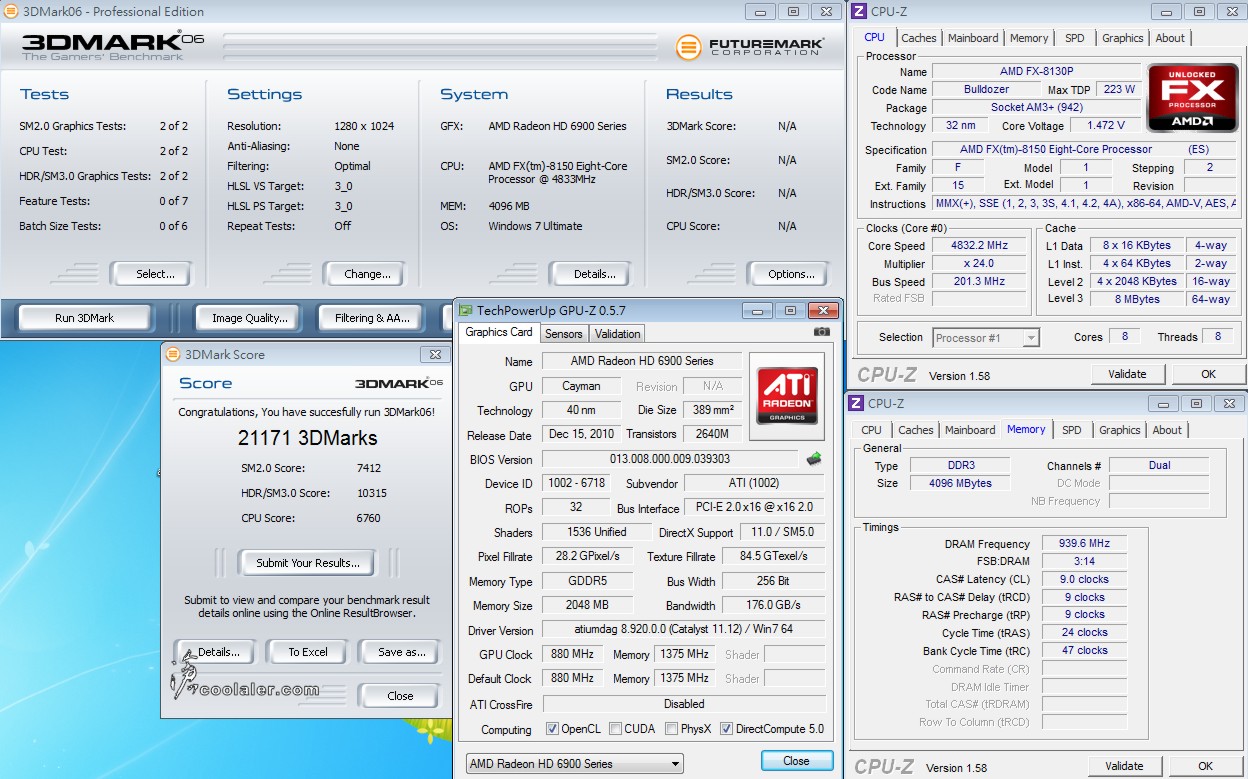This screenshot has height=779, width=1248.
Task: Toggle the PhysX checkbox in GPU-Z
Action: pos(671,729)
